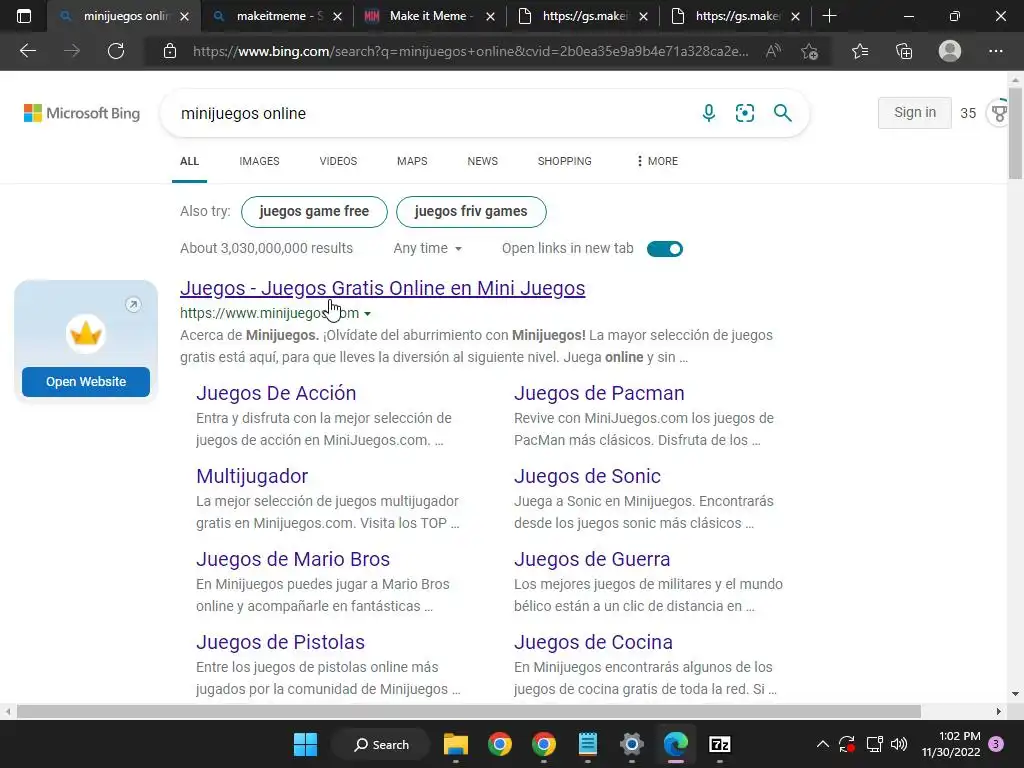Click the magnifier search icon in Bing box
This screenshot has width=1024, height=768.
(782, 113)
